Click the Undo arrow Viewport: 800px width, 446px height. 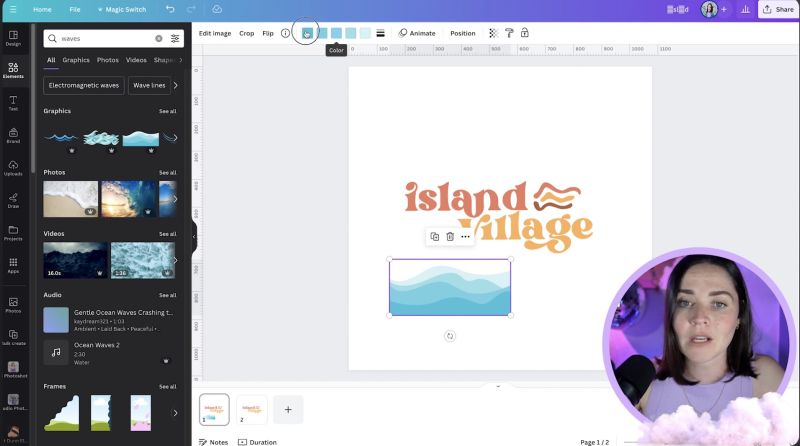170,9
